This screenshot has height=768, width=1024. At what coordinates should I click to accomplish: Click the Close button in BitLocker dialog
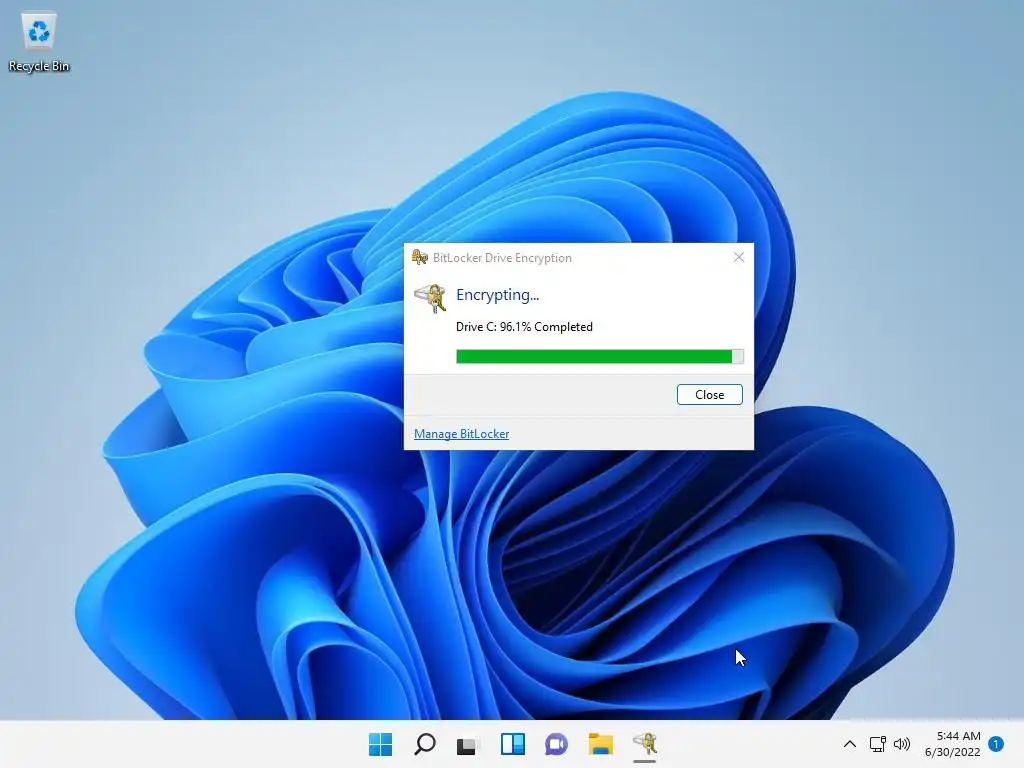(709, 394)
